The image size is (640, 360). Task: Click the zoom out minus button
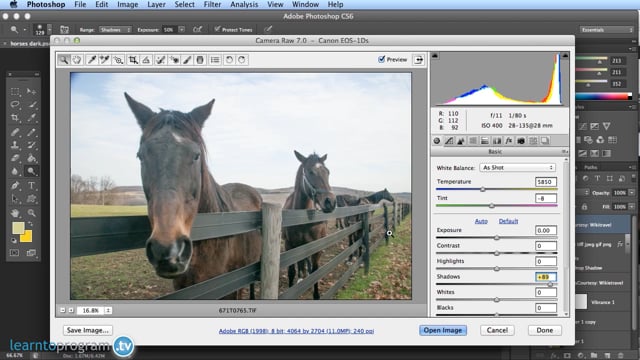(x=63, y=310)
